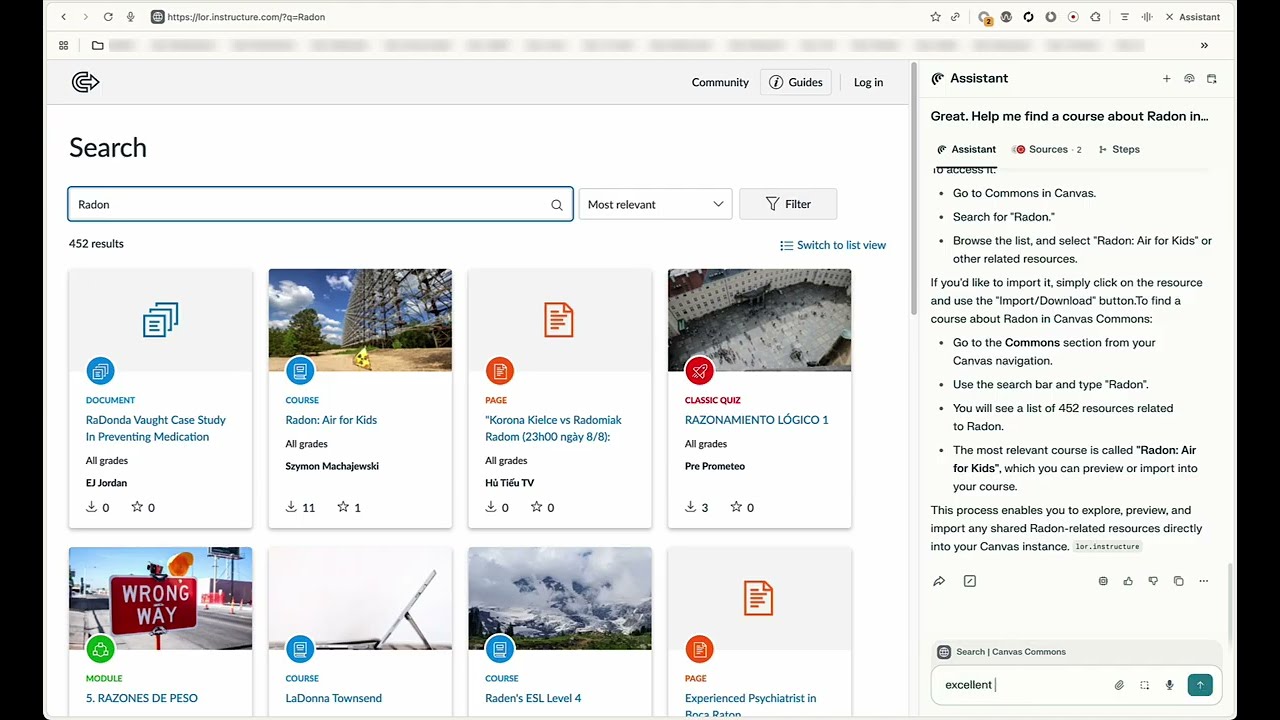Like the answer with the thumbs up

[1128, 581]
